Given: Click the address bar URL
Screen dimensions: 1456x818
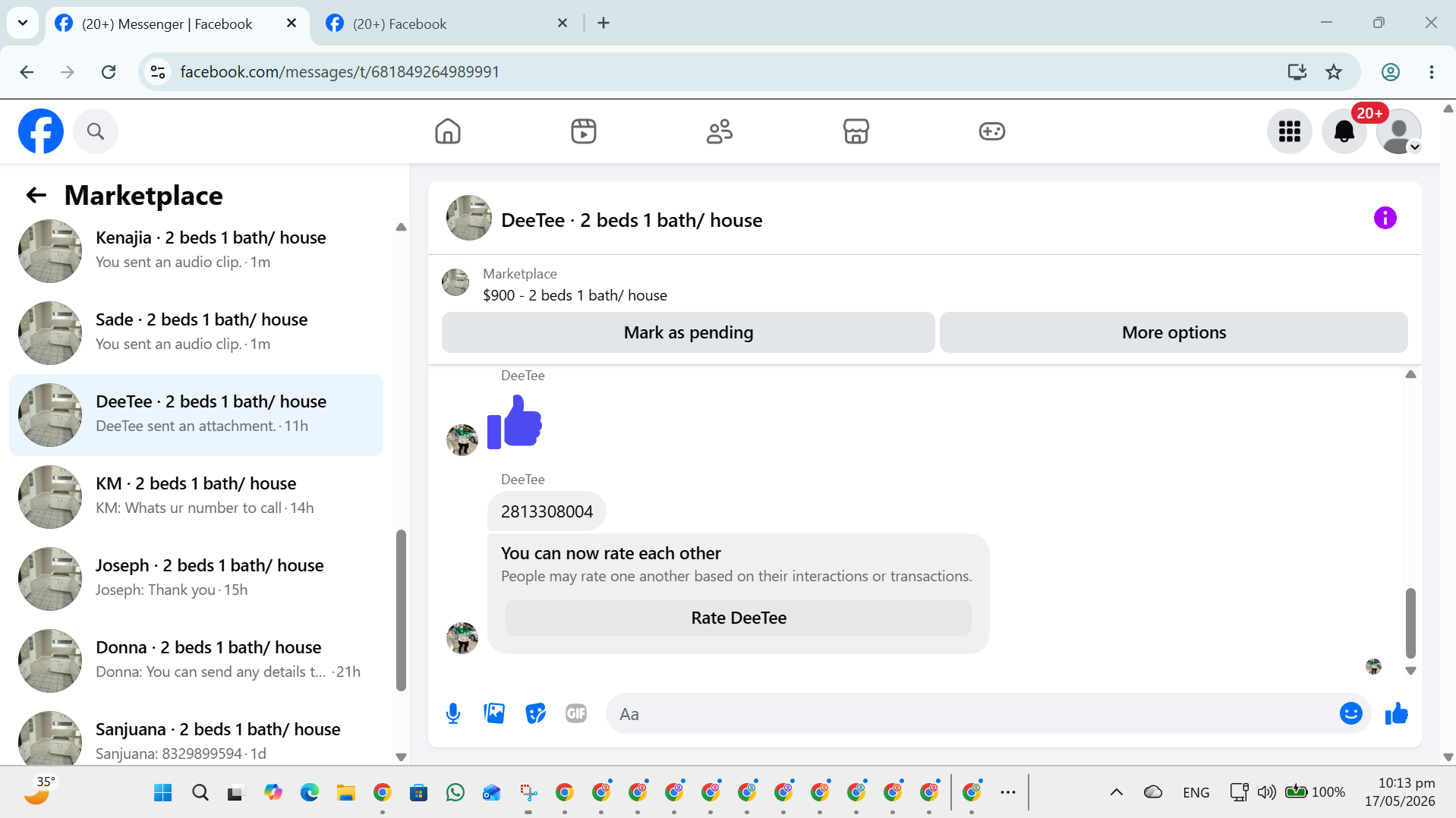Looking at the screenshot, I should click(339, 72).
